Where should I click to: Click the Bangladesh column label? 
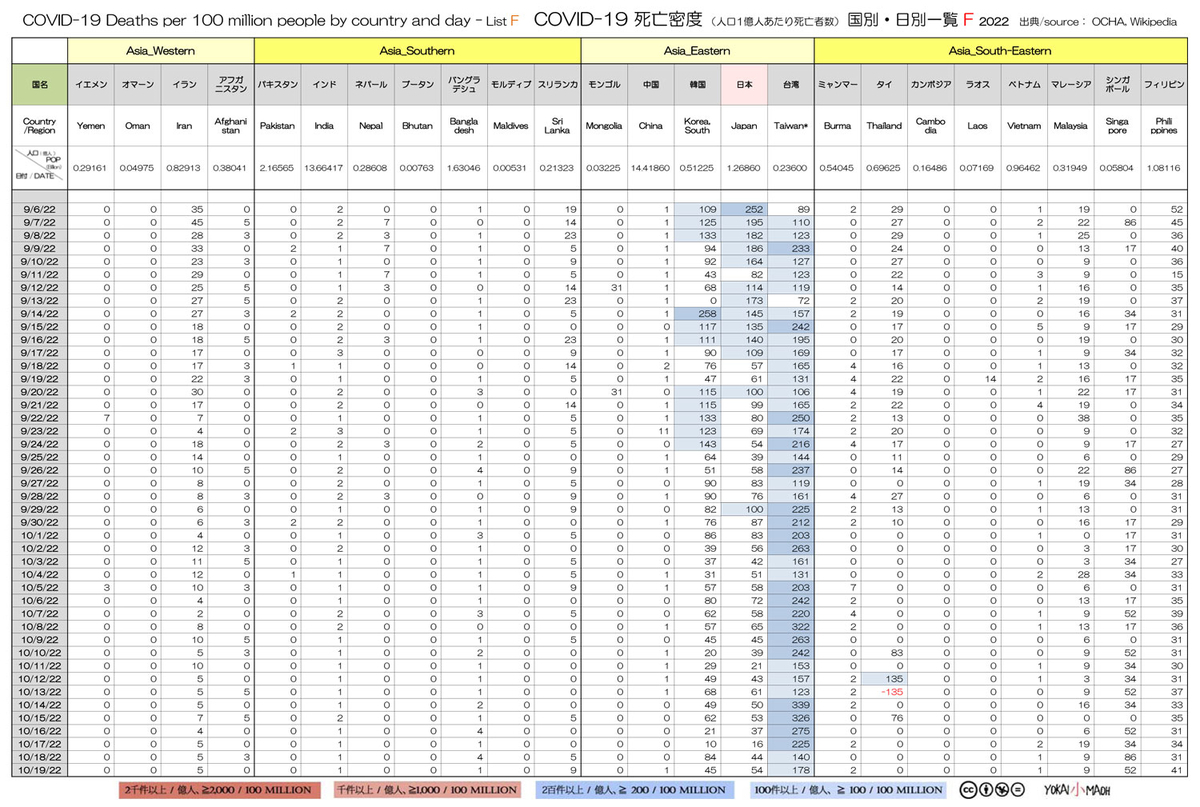pyautogui.click(x=464, y=127)
